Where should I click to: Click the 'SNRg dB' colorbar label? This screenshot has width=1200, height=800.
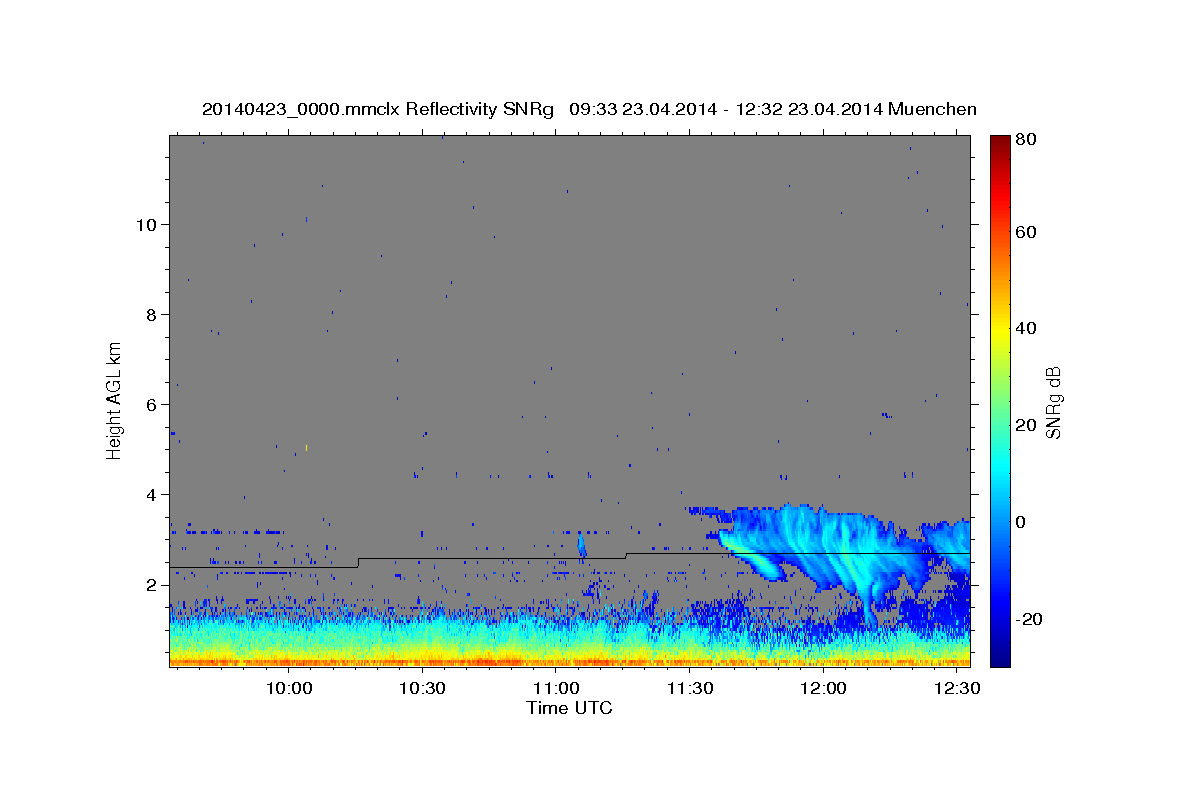pyautogui.click(x=1052, y=402)
